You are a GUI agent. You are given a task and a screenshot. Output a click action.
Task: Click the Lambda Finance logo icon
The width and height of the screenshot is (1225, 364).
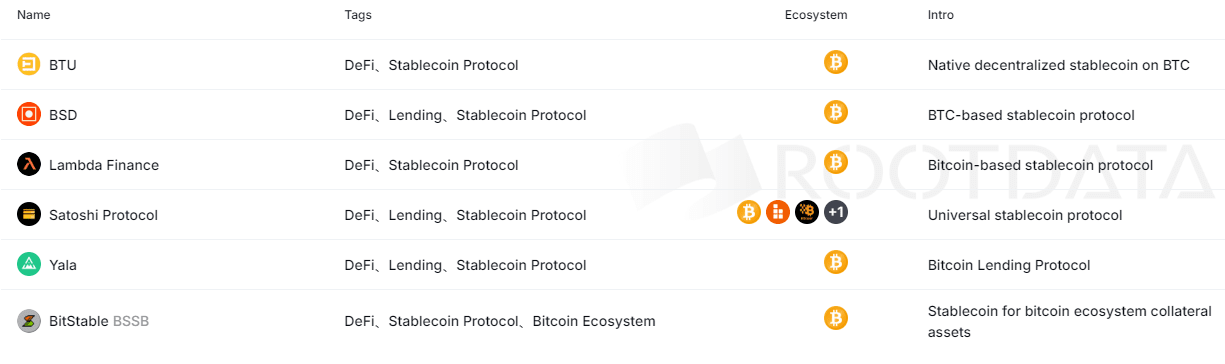[29, 165]
